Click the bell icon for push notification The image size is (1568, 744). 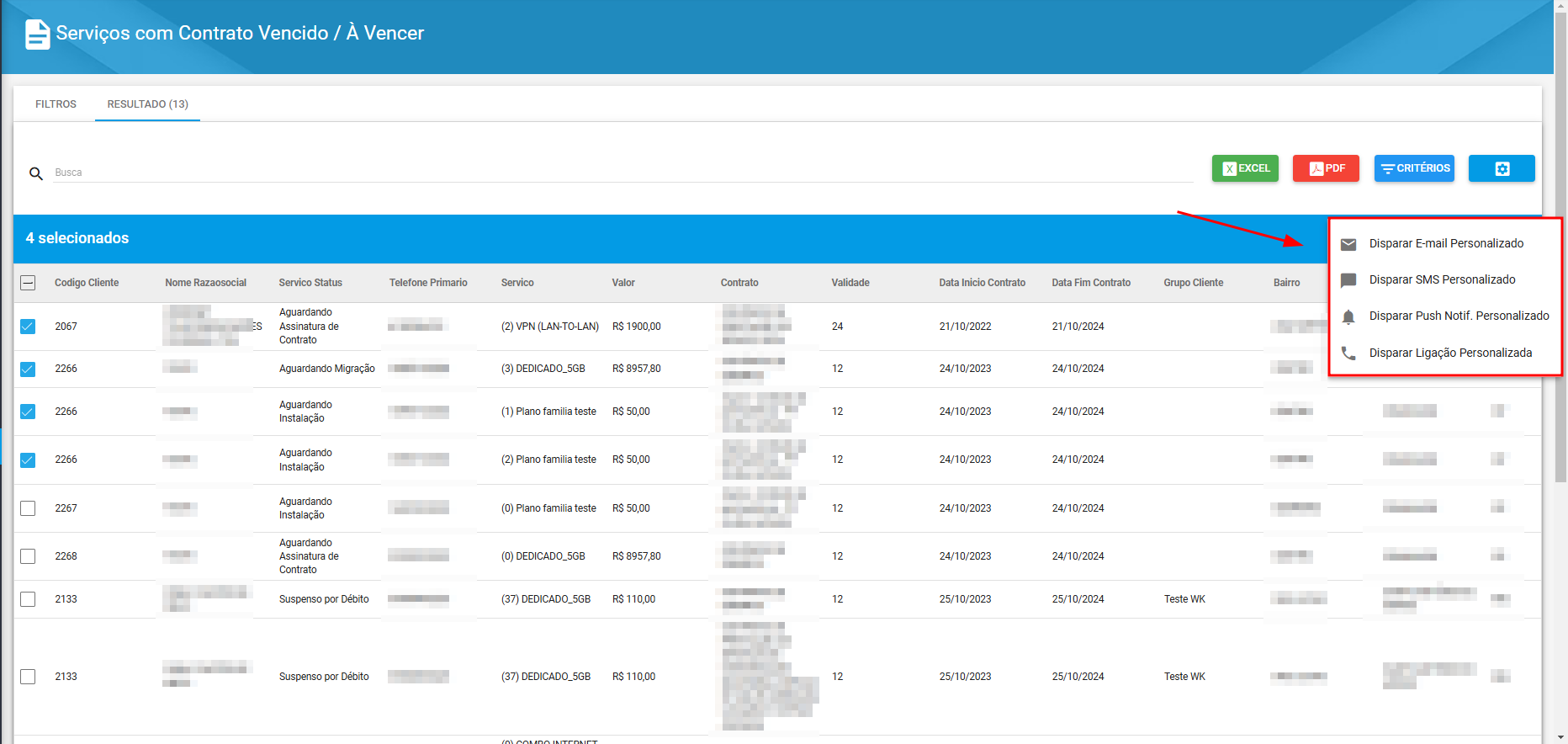point(1348,316)
